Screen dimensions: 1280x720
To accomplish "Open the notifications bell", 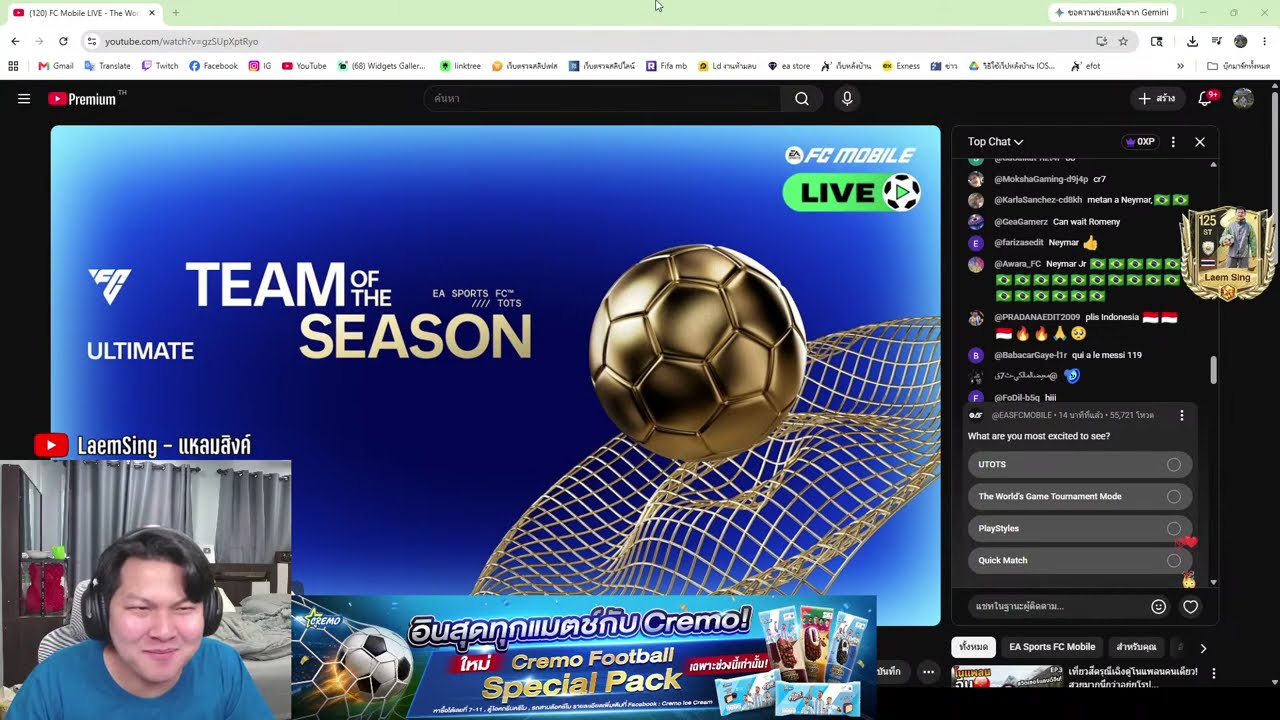I will coord(1206,98).
